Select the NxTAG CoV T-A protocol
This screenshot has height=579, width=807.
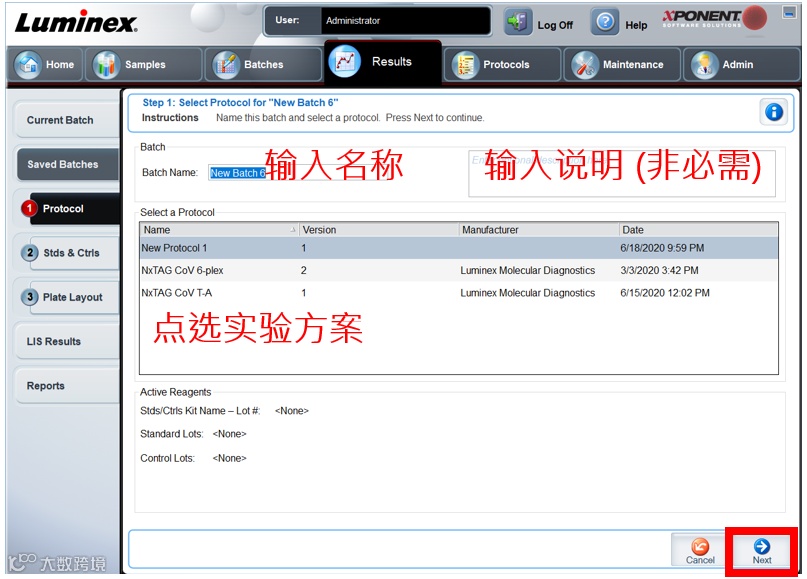(x=459, y=293)
